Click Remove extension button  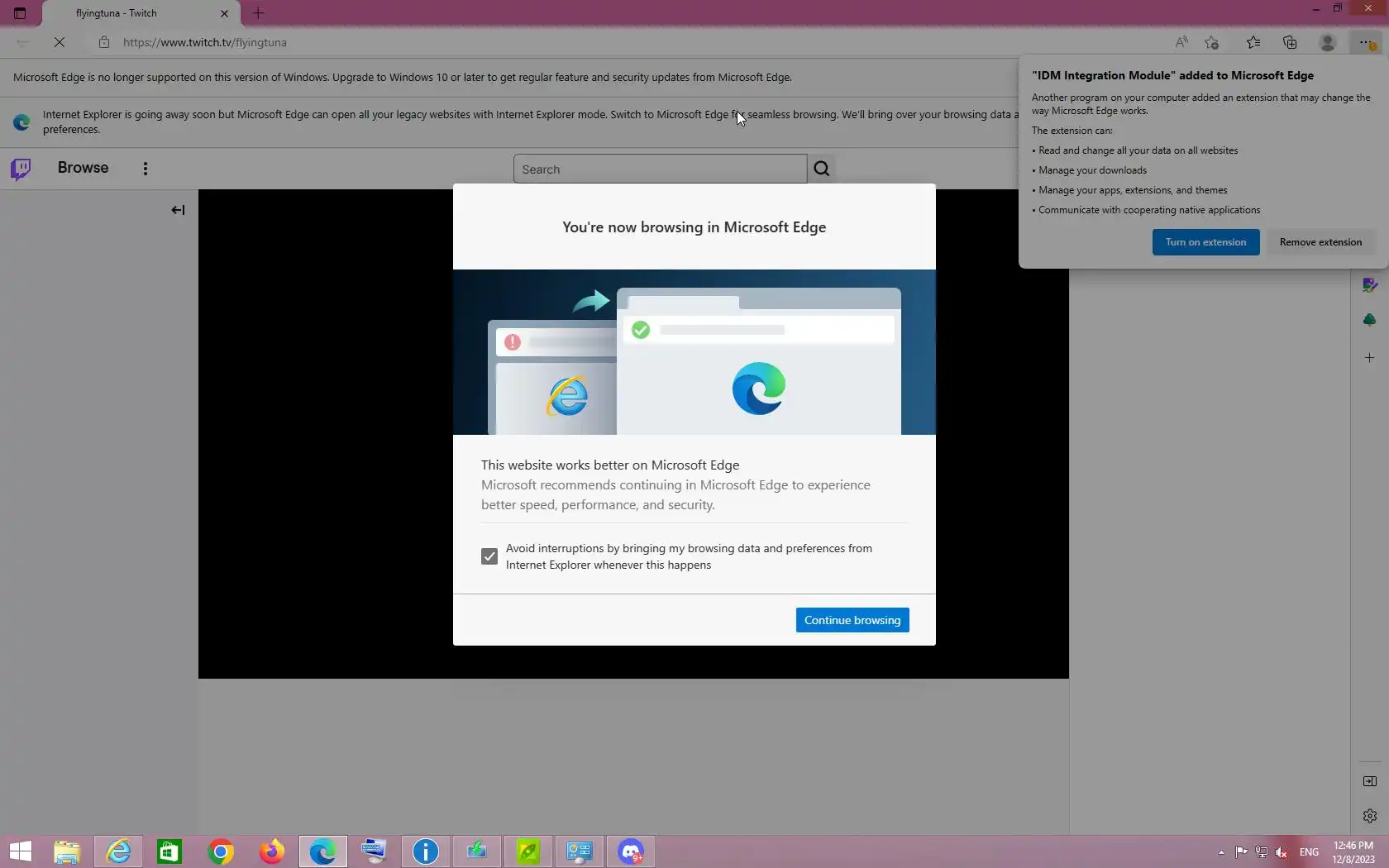click(1320, 242)
